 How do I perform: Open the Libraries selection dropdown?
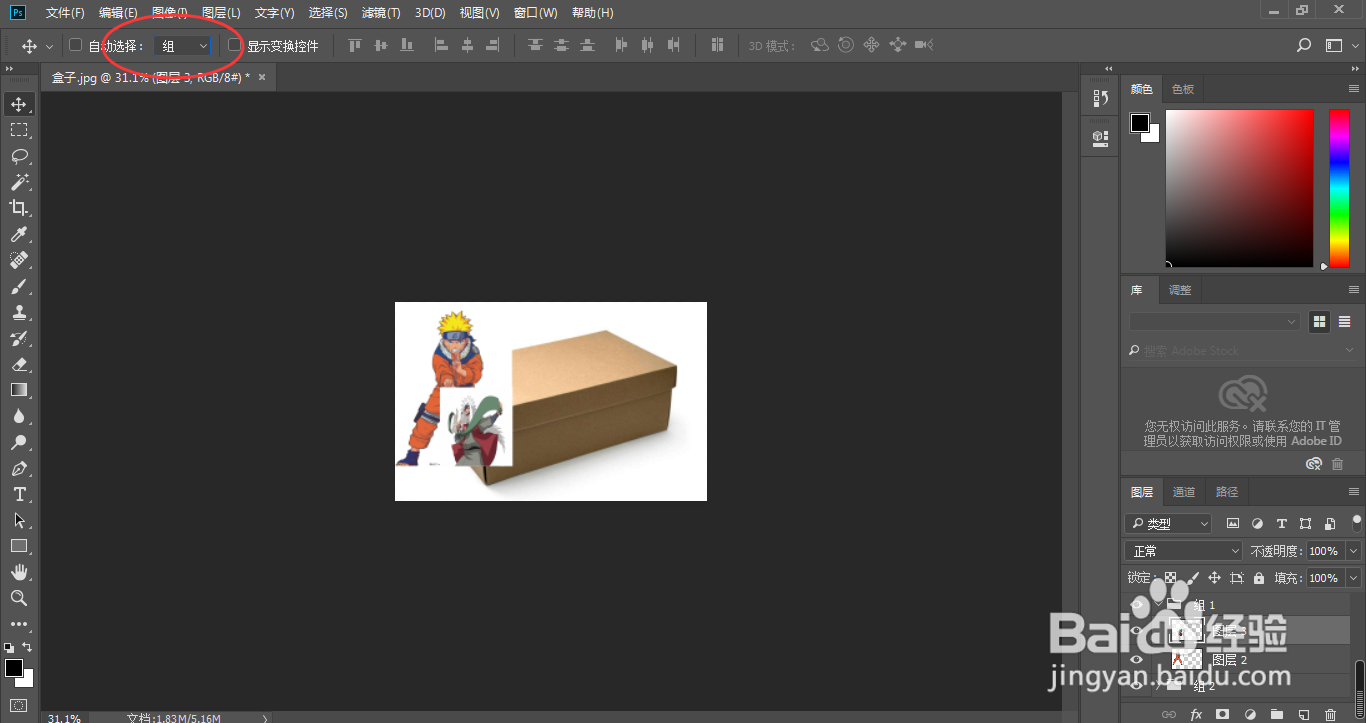coord(1214,322)
